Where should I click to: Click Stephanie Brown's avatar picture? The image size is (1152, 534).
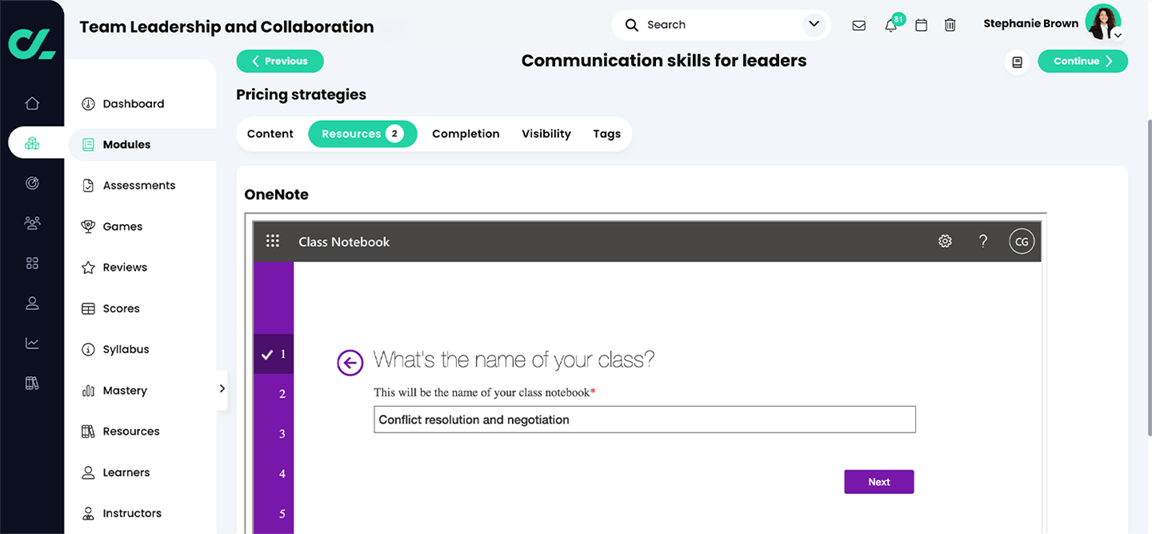1102,22
